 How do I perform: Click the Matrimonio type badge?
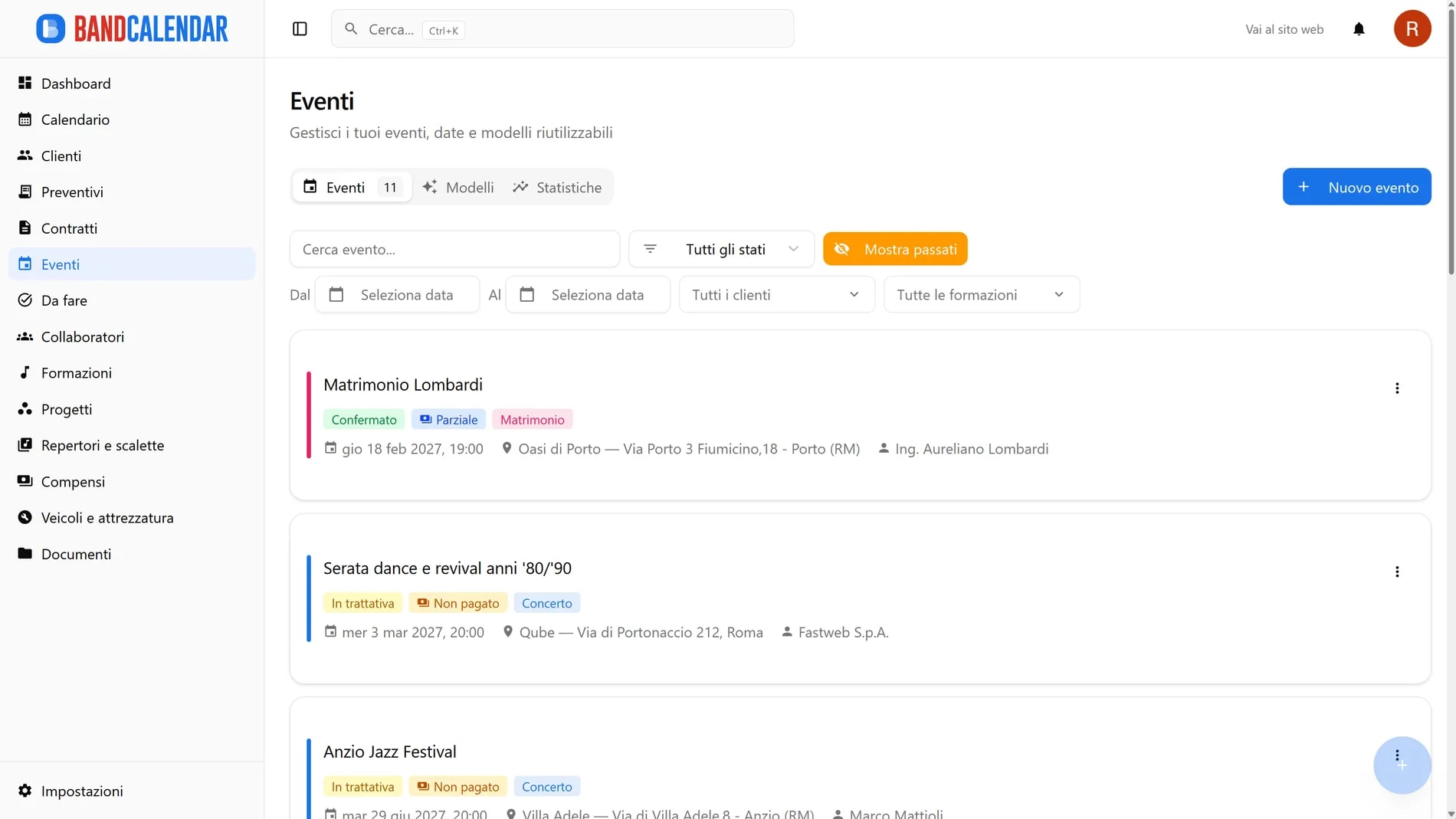pos(532,420)
